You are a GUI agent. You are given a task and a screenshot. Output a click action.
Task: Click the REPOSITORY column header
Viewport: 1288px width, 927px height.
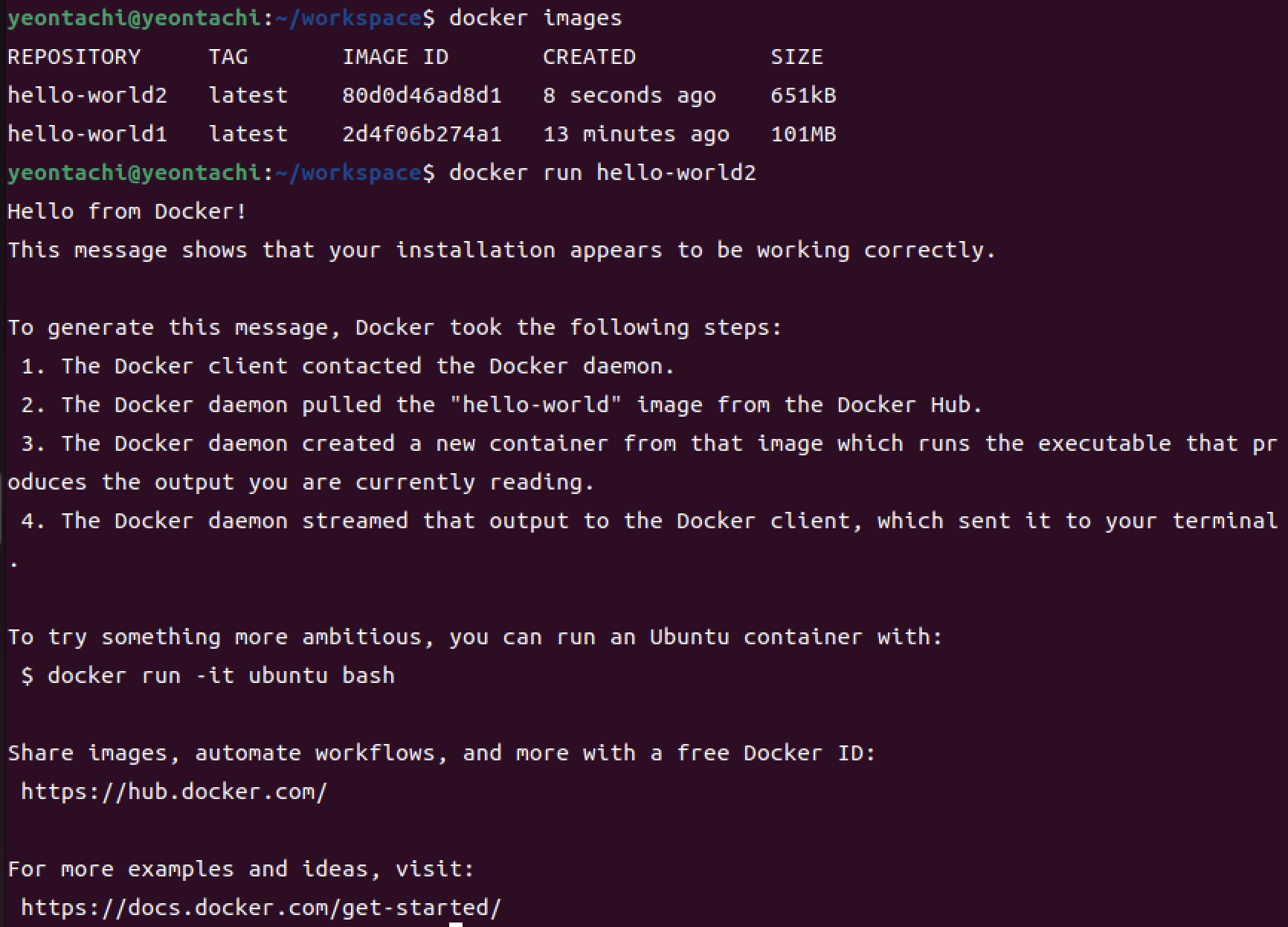pos(74,57)
